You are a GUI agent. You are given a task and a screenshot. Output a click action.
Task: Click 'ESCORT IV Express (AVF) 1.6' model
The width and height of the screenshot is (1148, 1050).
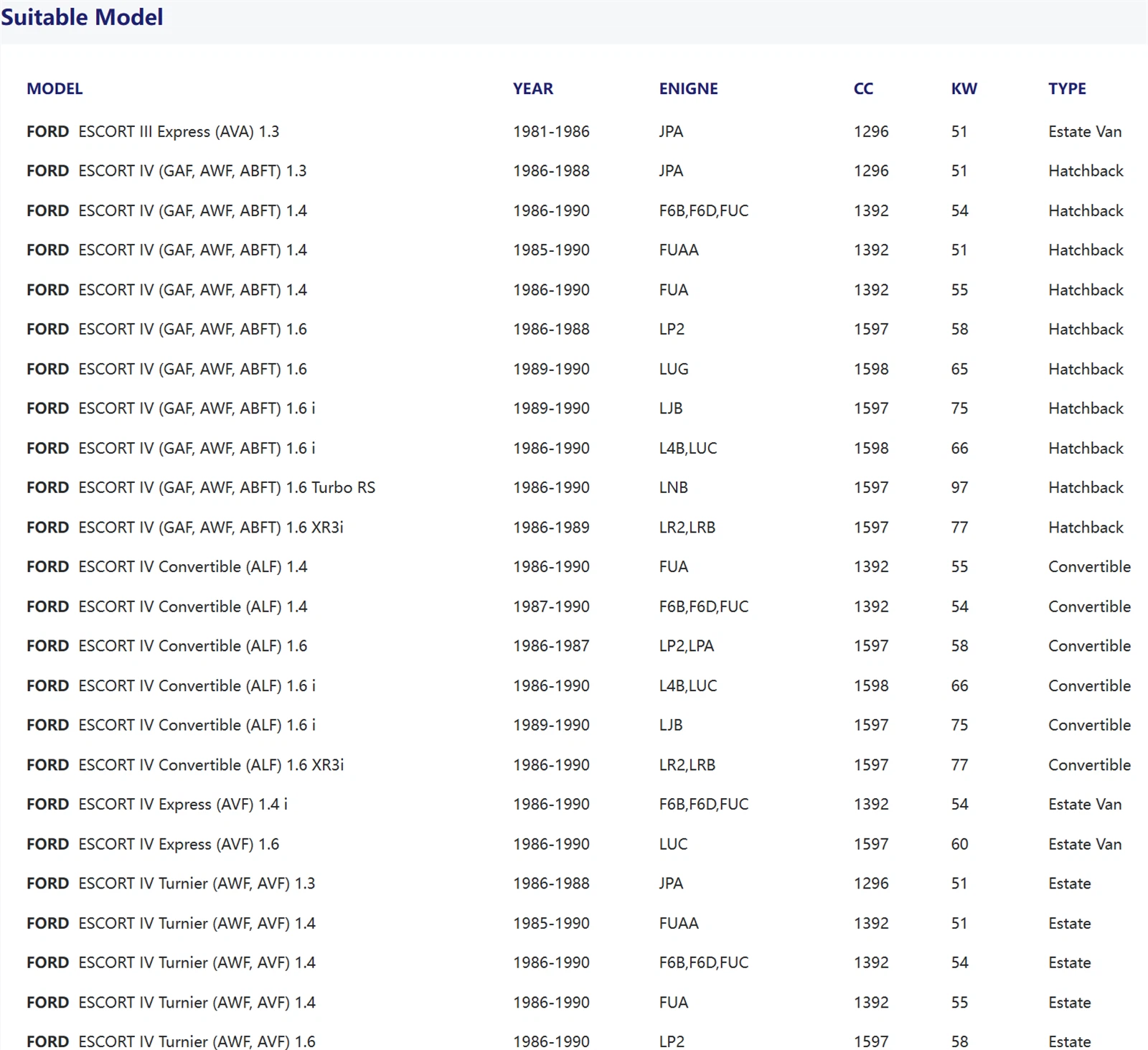coord(179,844)
